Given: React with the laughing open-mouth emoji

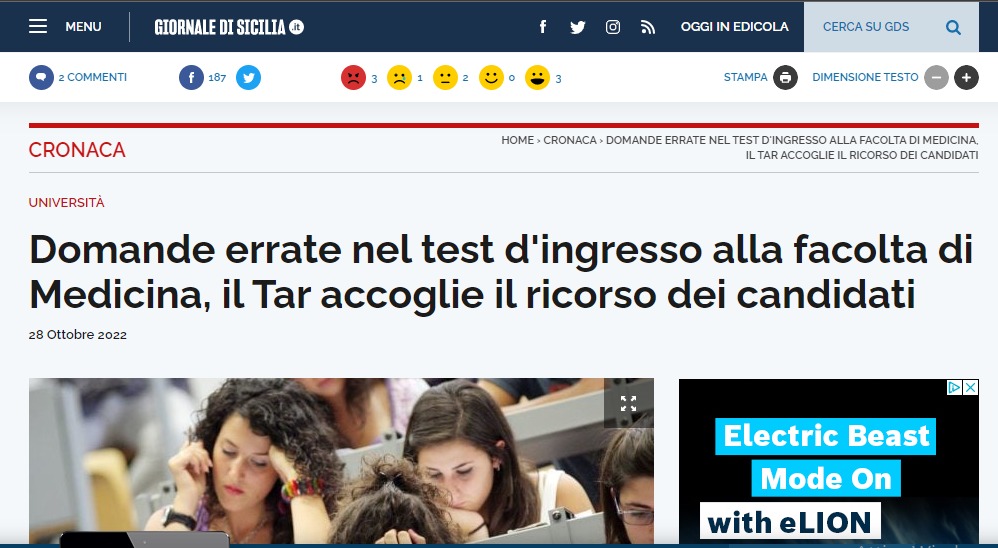Looking at the screenshot, I should (x=537, y=78).
